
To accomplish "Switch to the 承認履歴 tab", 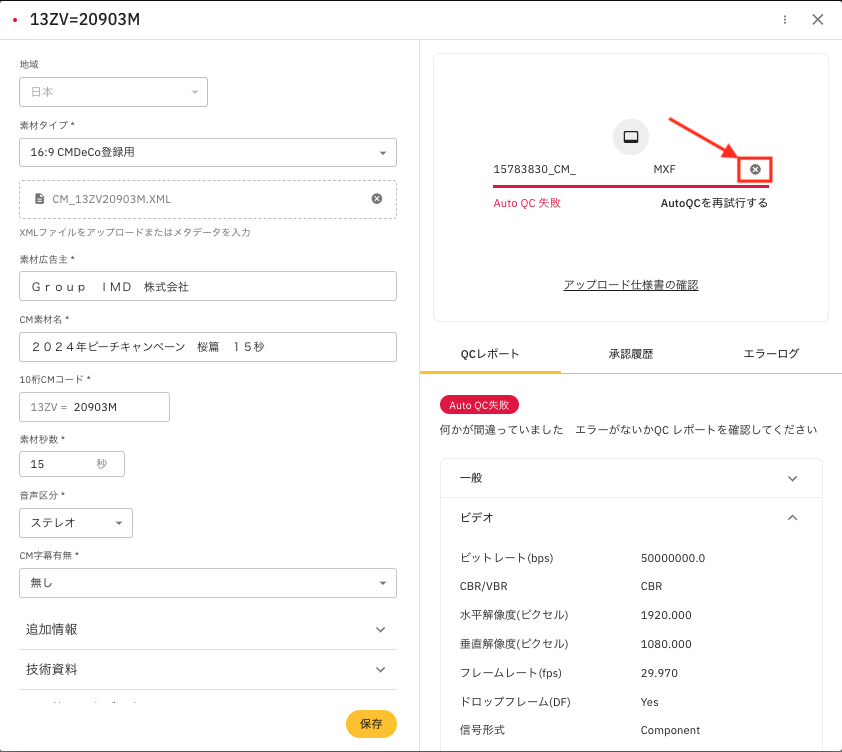I will click(x=630, y=353).
